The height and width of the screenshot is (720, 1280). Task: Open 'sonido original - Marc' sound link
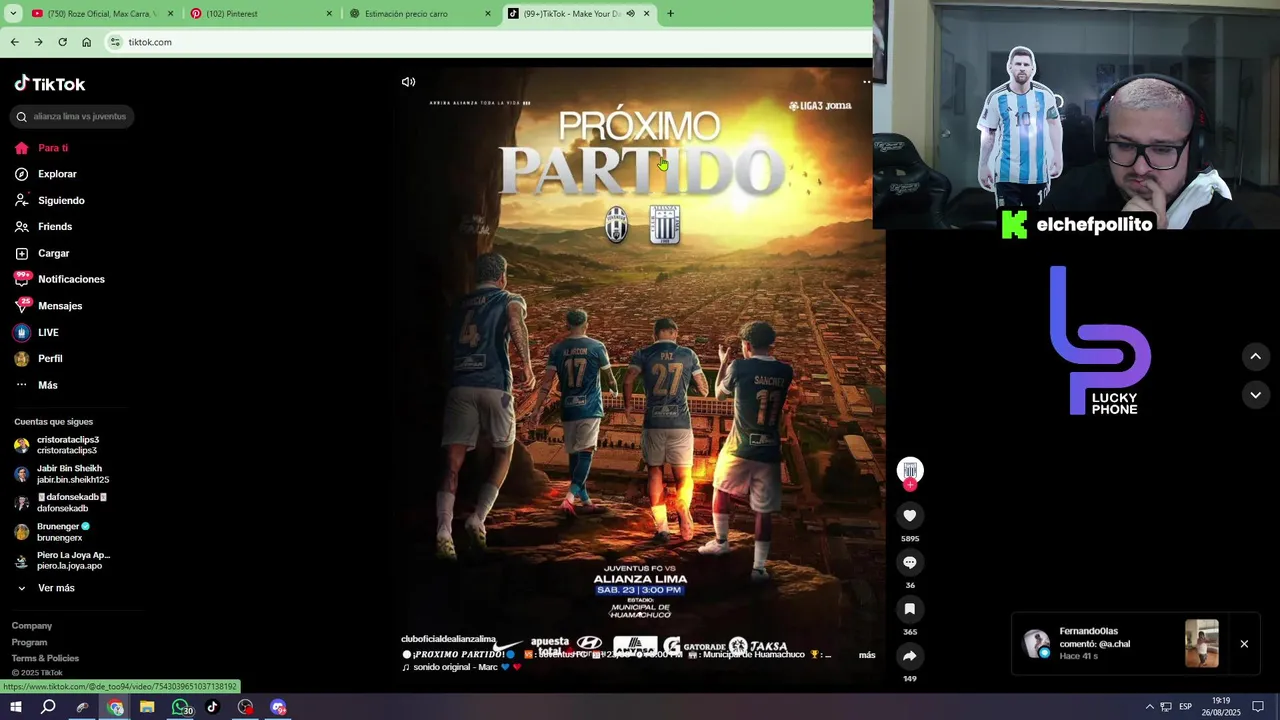pyautogui.click(x=461, y=667)
